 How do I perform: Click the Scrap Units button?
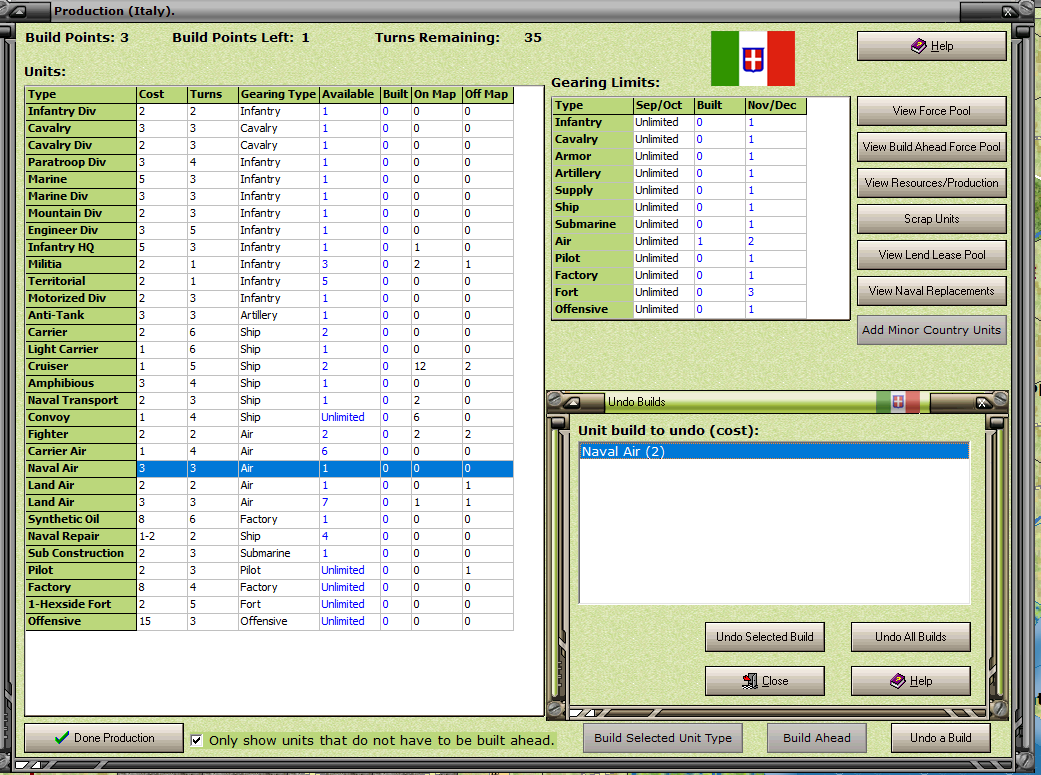(931, 218)
